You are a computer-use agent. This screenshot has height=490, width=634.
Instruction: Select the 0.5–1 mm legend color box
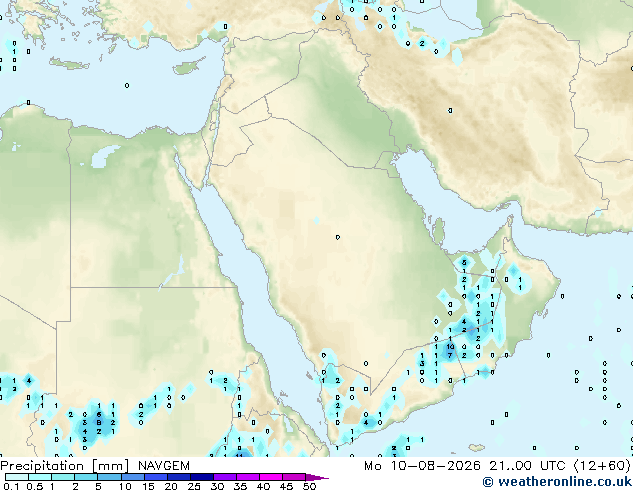(x=40, y=477)
